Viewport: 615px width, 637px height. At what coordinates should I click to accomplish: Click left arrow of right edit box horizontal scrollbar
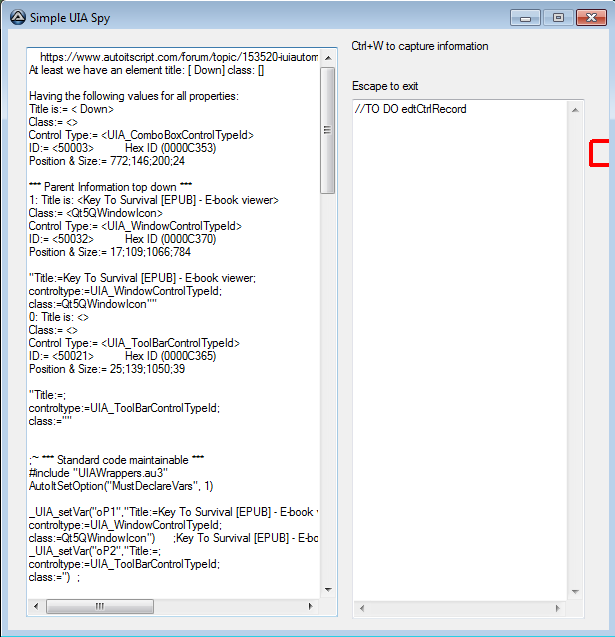362,608
